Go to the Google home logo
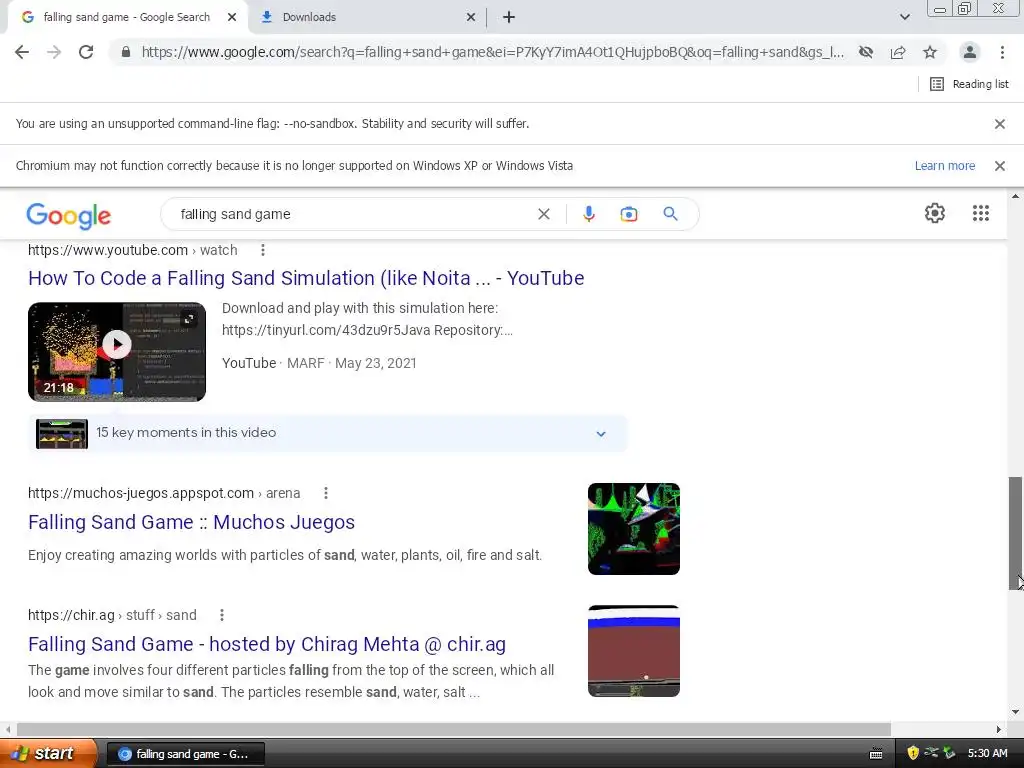The width and height of the screenshot is (1024, 768). click(x=69, y=216)
